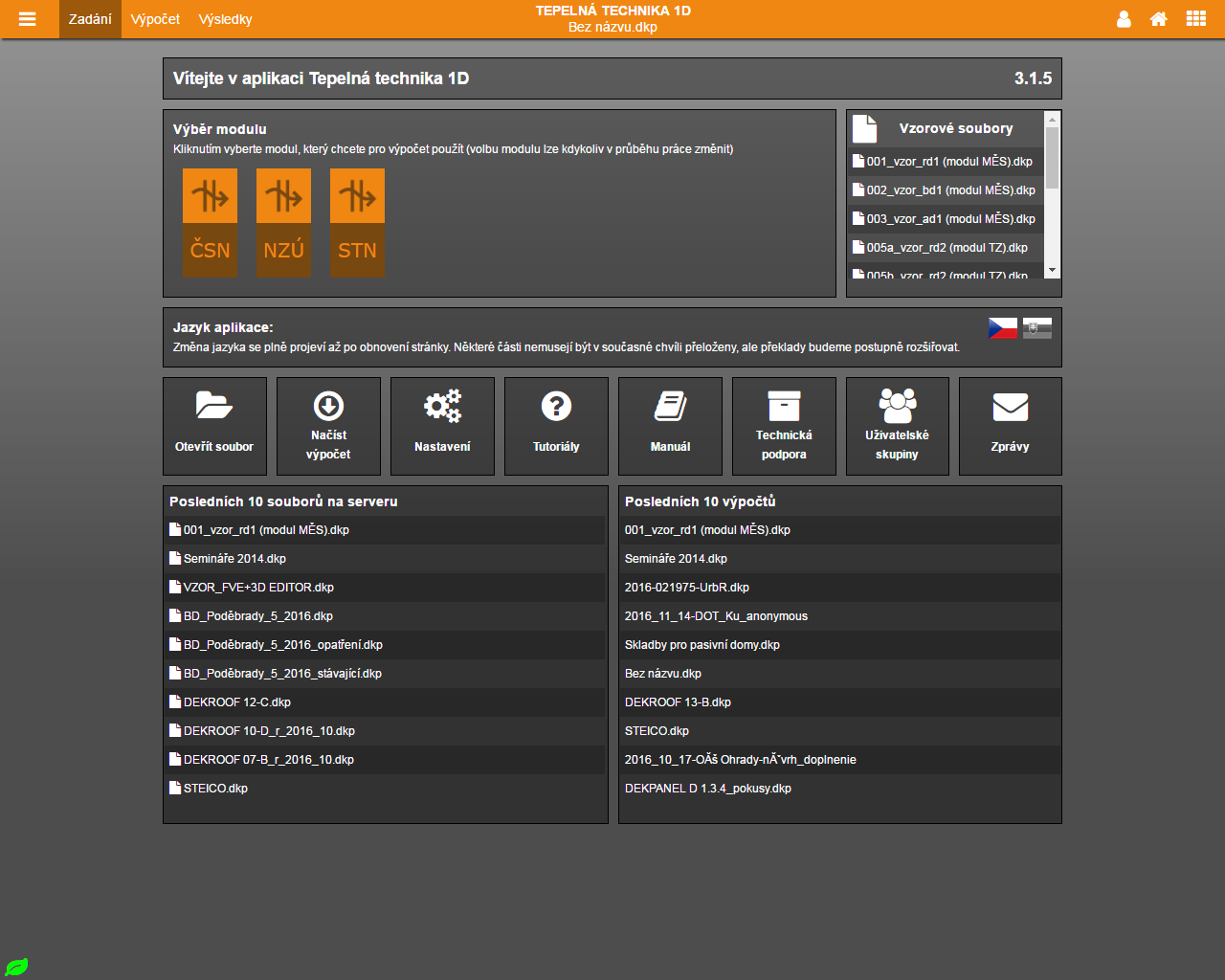Viewport: 1225px width, 980px height.
Task: Open Technická podpora tile
Action: click(784, 426)
